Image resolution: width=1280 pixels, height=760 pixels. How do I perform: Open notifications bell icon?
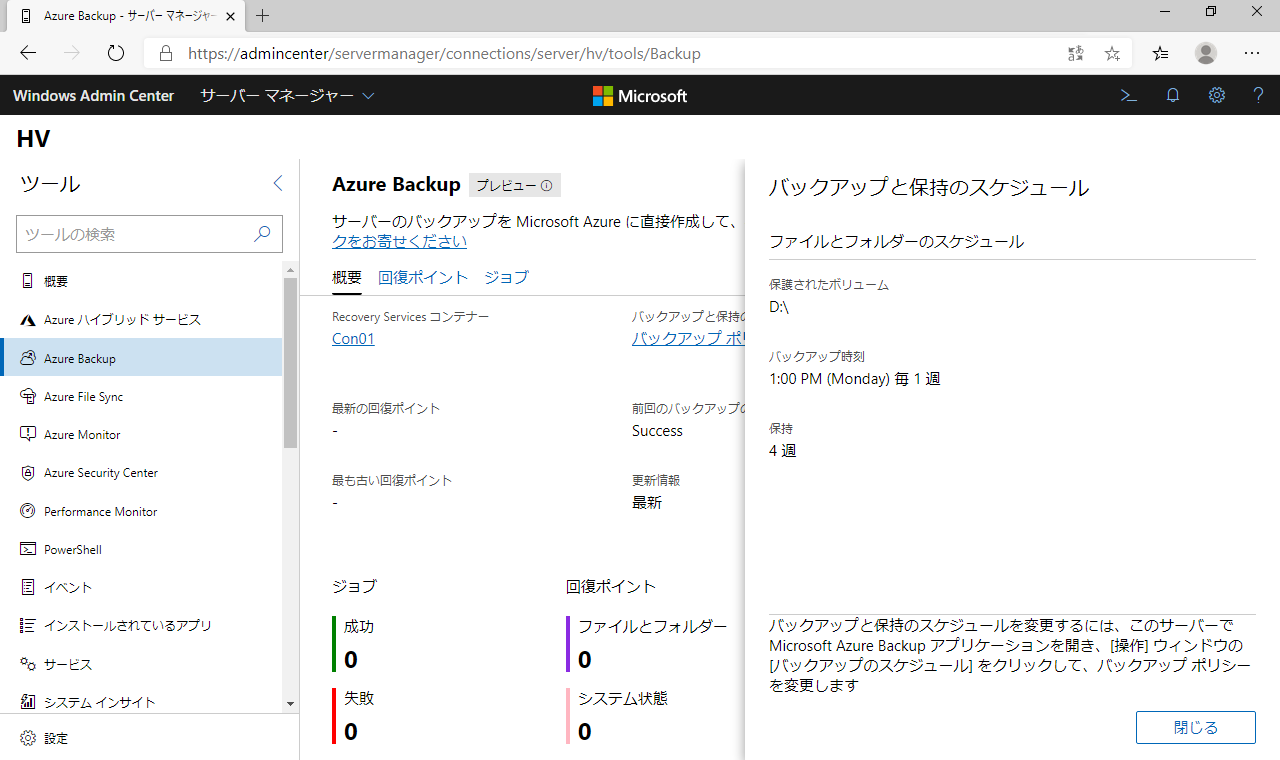[x=1173, y=96]
